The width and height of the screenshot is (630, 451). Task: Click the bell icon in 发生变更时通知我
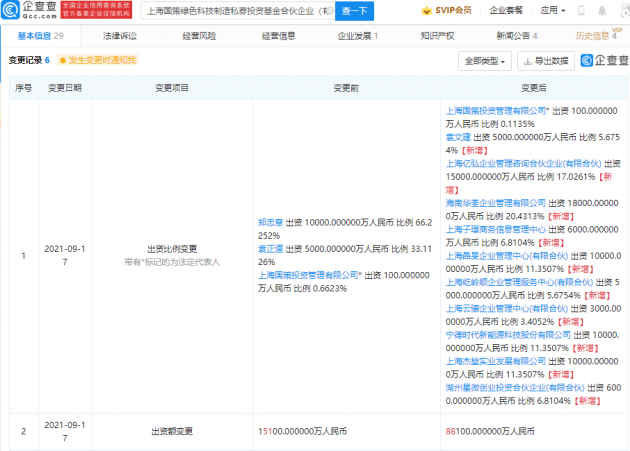tap(63, 60)
